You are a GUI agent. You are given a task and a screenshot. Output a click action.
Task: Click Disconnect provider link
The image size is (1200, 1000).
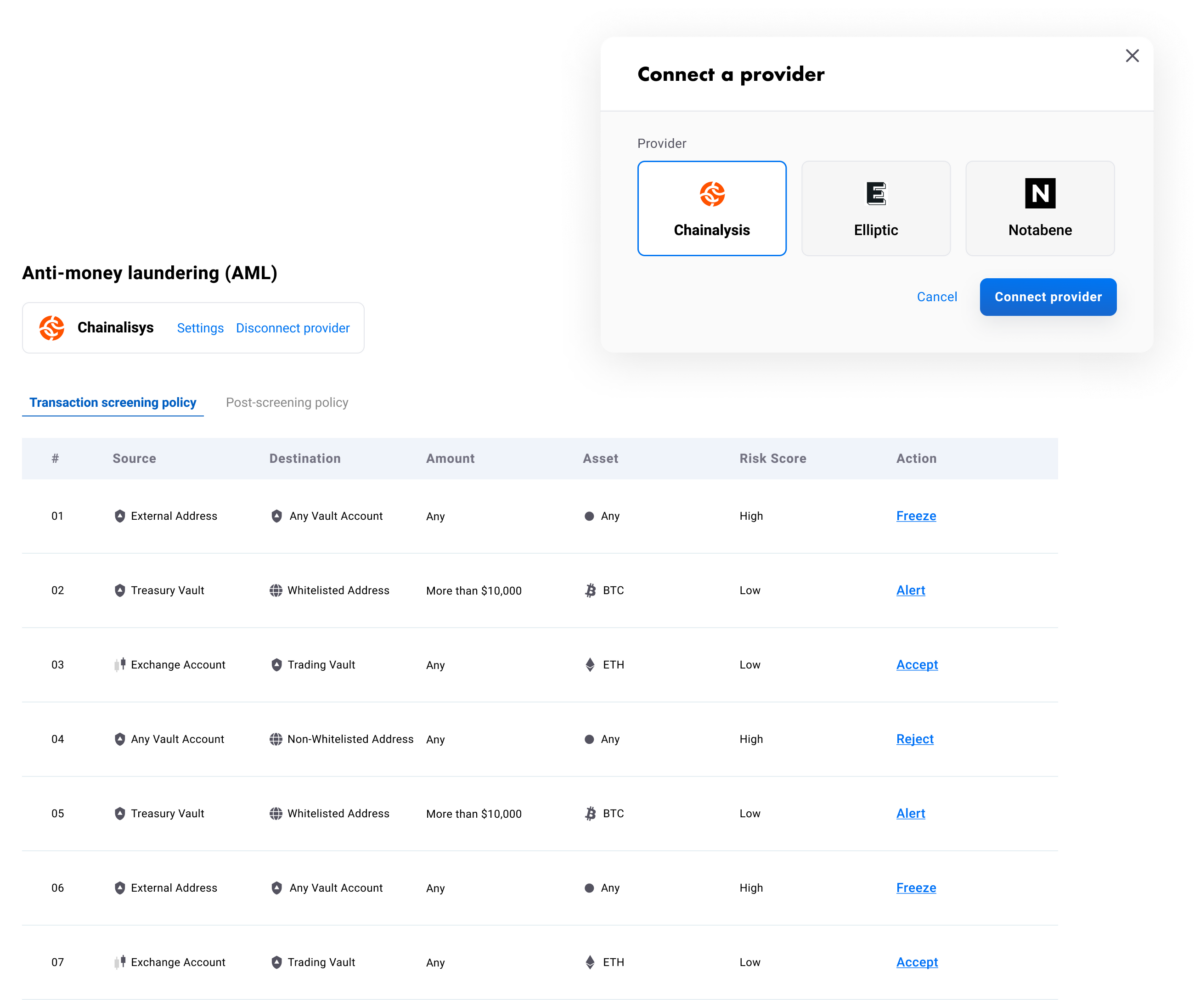pyautogui.click(x=293, y=328)
